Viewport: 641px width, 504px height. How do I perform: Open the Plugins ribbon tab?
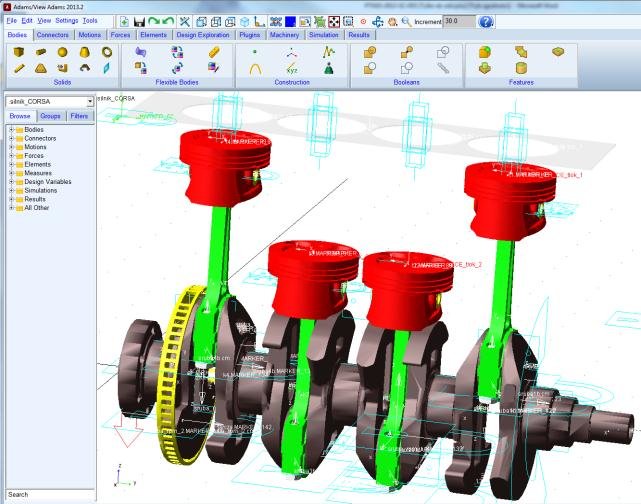[250, 35]
